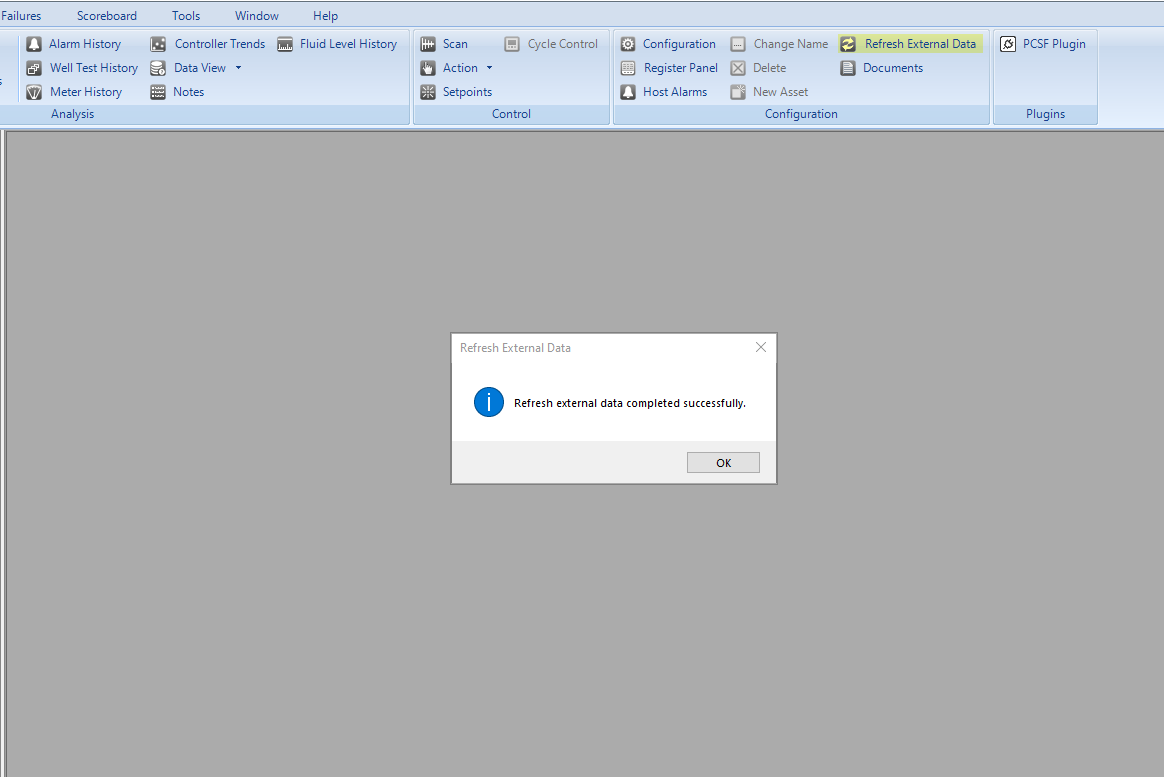The width and height of the screenshot is (1164, 777).
Task: Open the Help menu
Action: 325,16
